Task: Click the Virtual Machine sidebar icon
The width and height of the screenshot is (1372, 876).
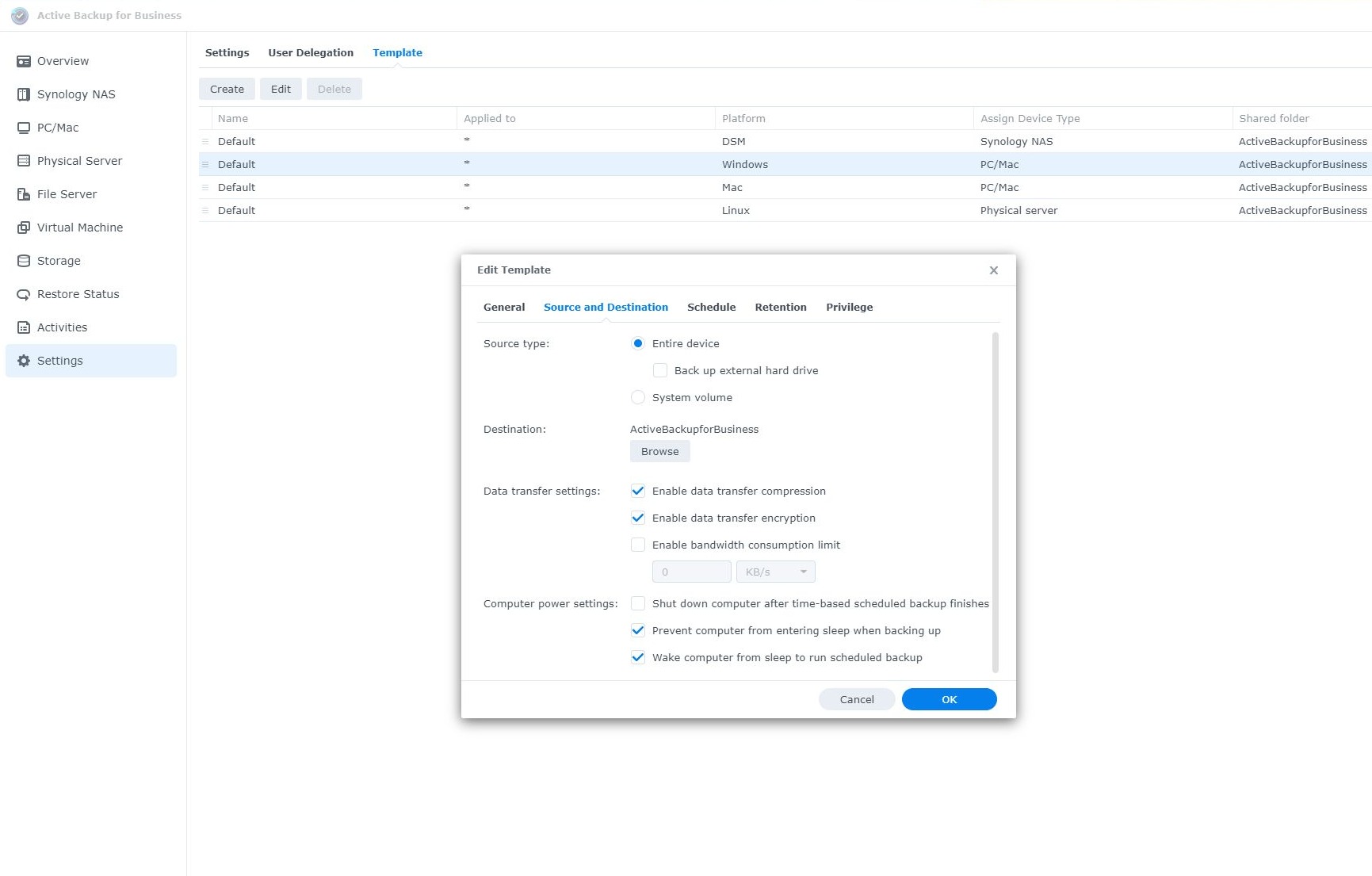Action: tap(24, 228)
